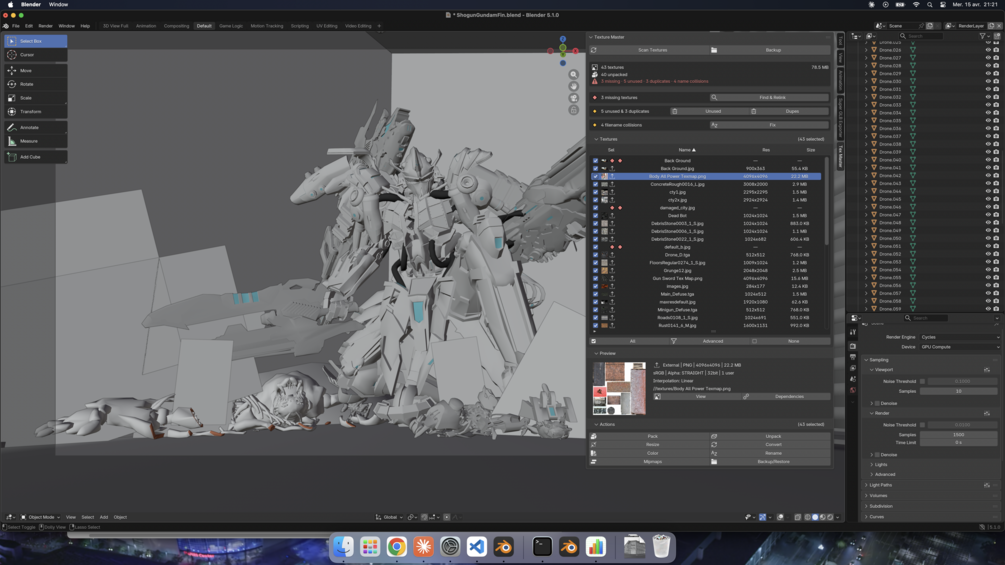Open the View Layer properties tab icon
Screen dimensions: 1005x565
point(853,368)
